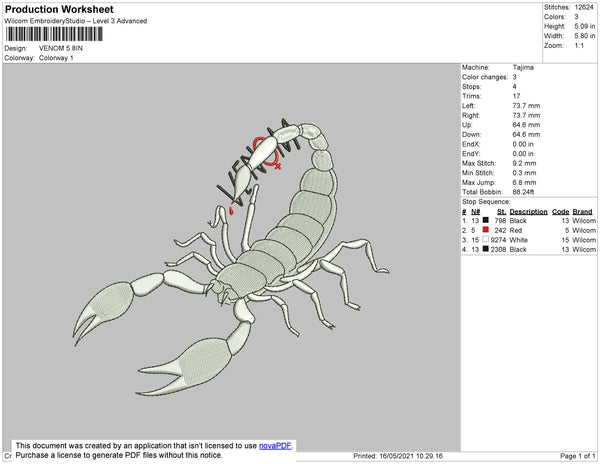
Task: Click the black swatch in stop 4
Action: (x=486, y=249)
